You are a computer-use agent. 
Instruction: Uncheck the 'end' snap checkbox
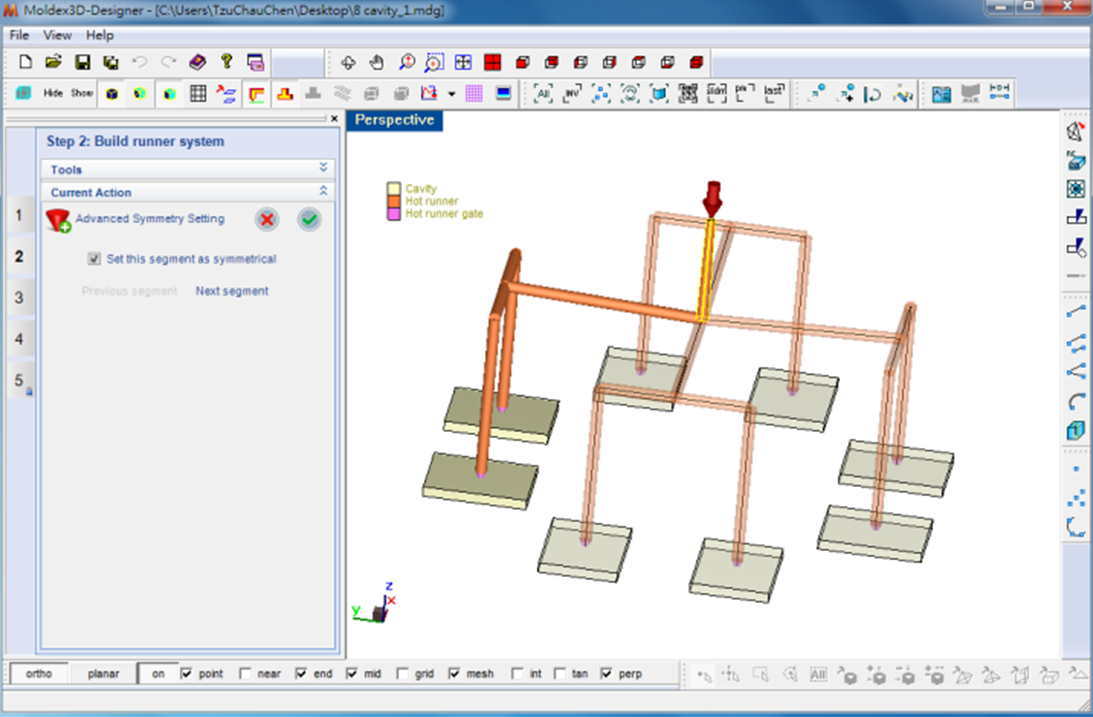300,673
